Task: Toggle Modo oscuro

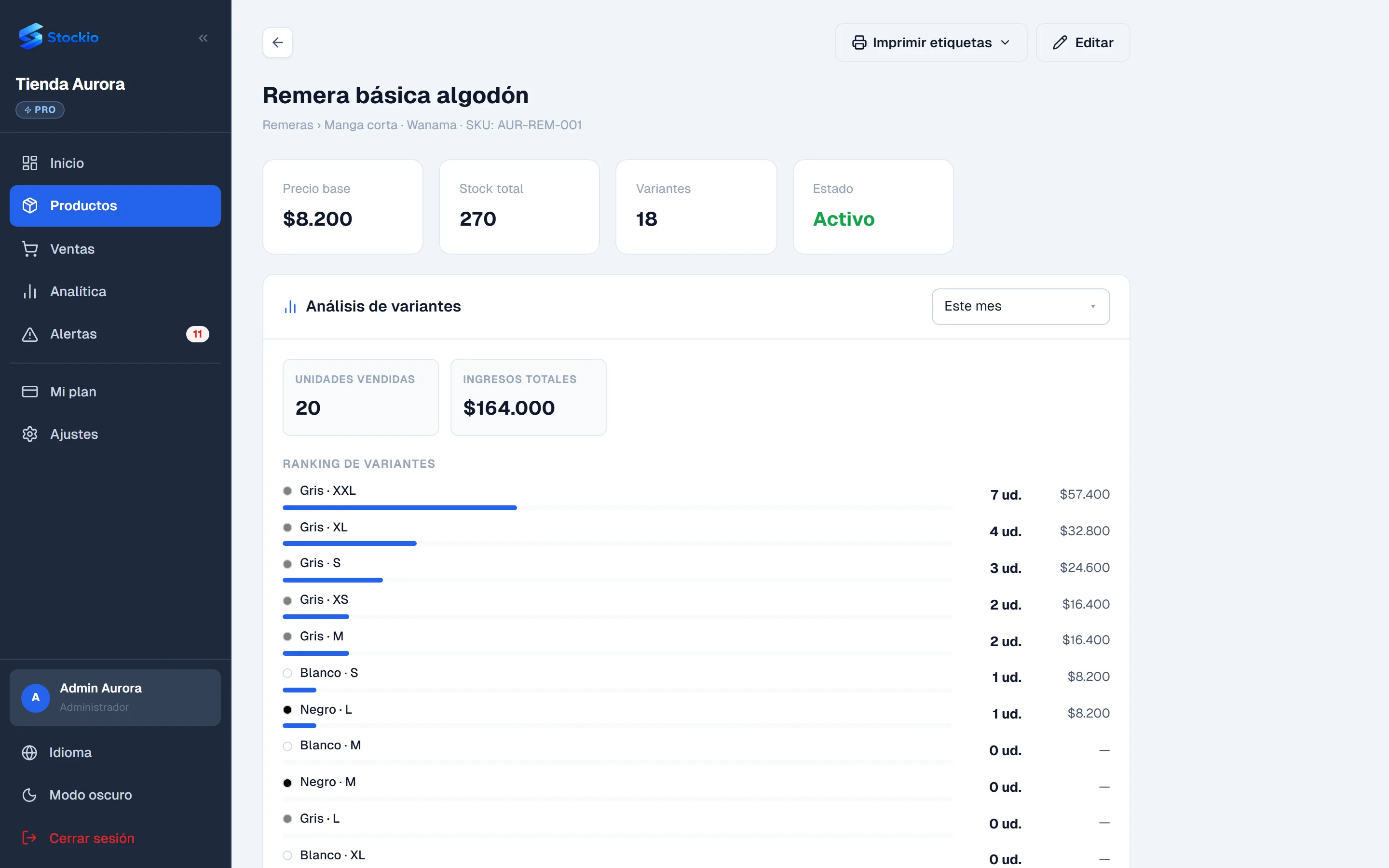Action: [x=115, y=795]
